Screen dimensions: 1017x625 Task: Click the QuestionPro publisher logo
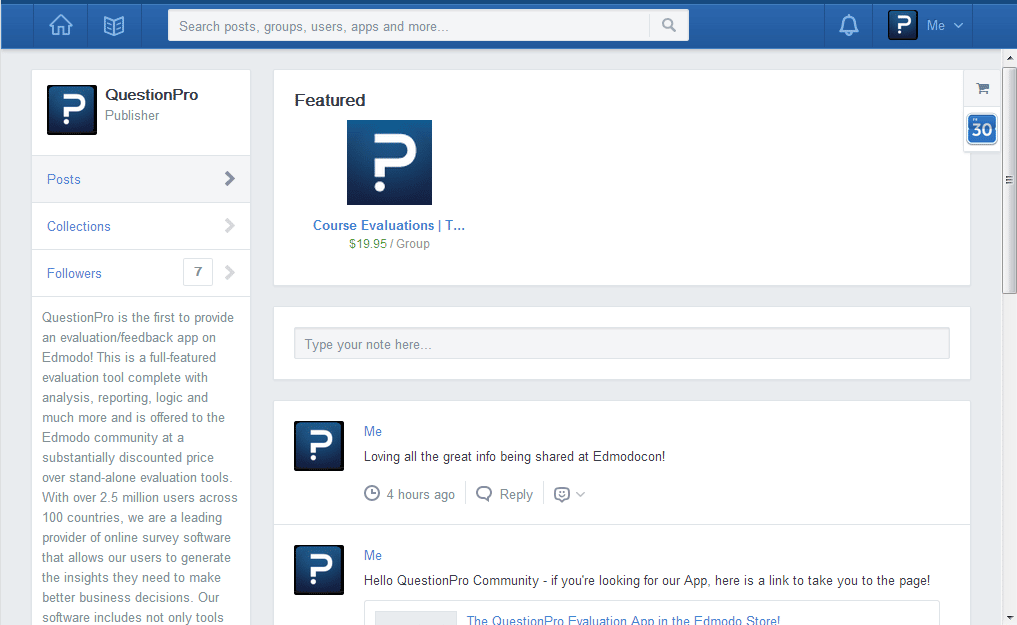(x=72, y=110)
